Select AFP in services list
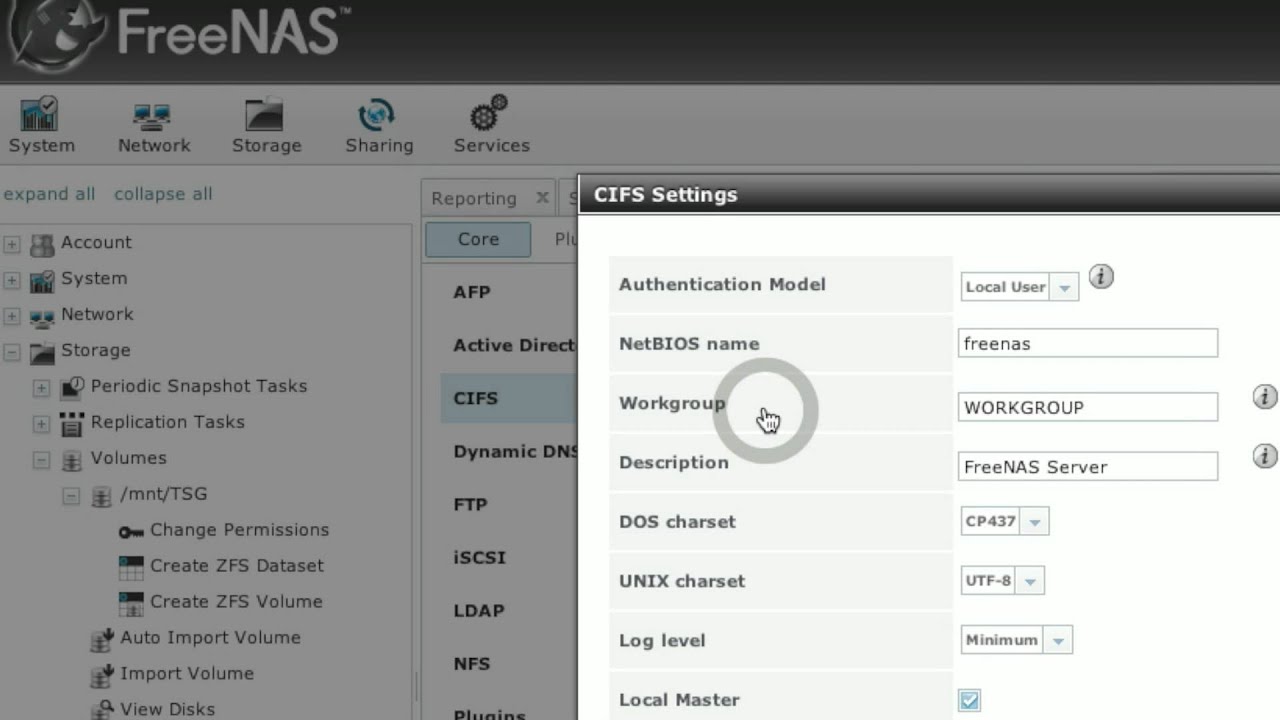This screenshot has height=720, width=1280. (472, 292)
